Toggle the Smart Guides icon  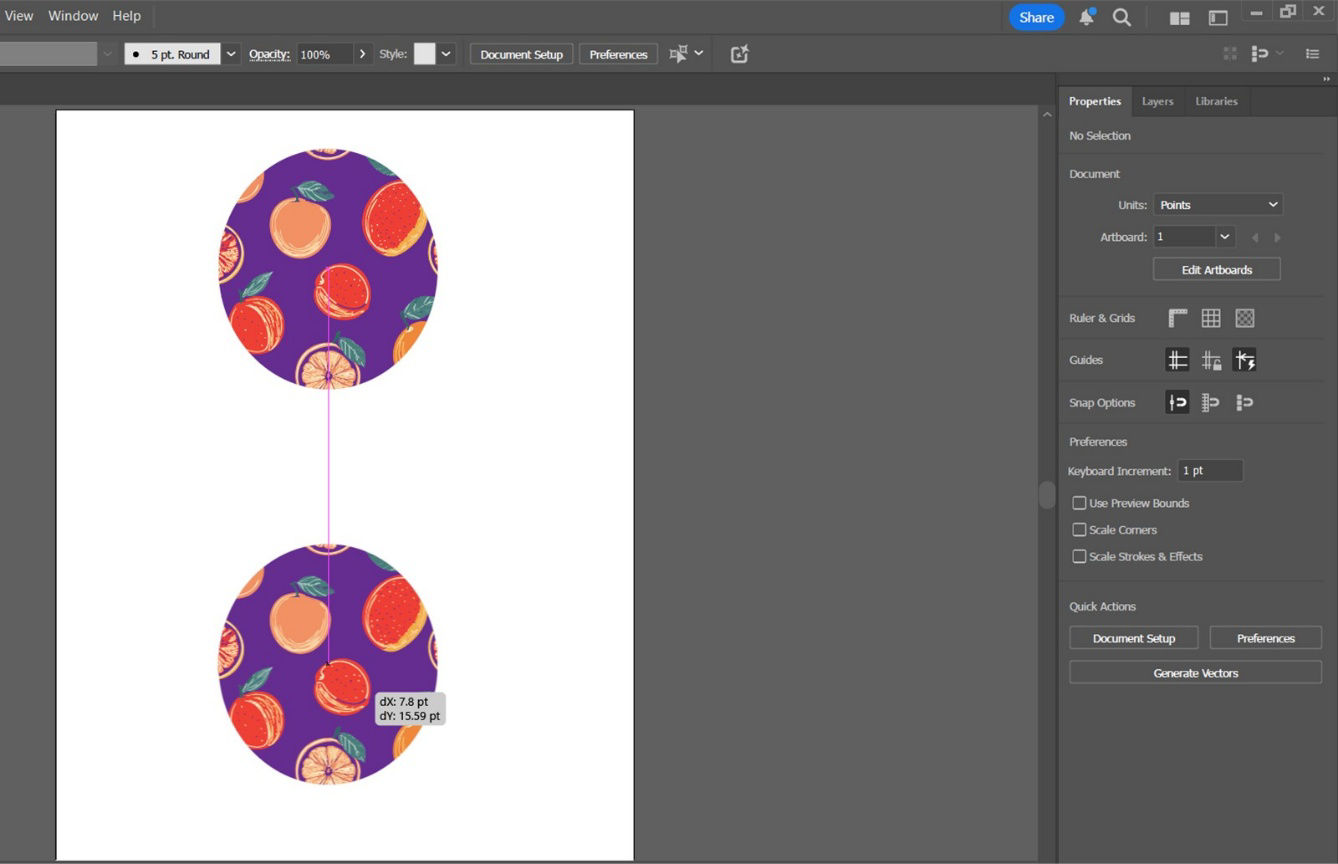click(1244, 360)
